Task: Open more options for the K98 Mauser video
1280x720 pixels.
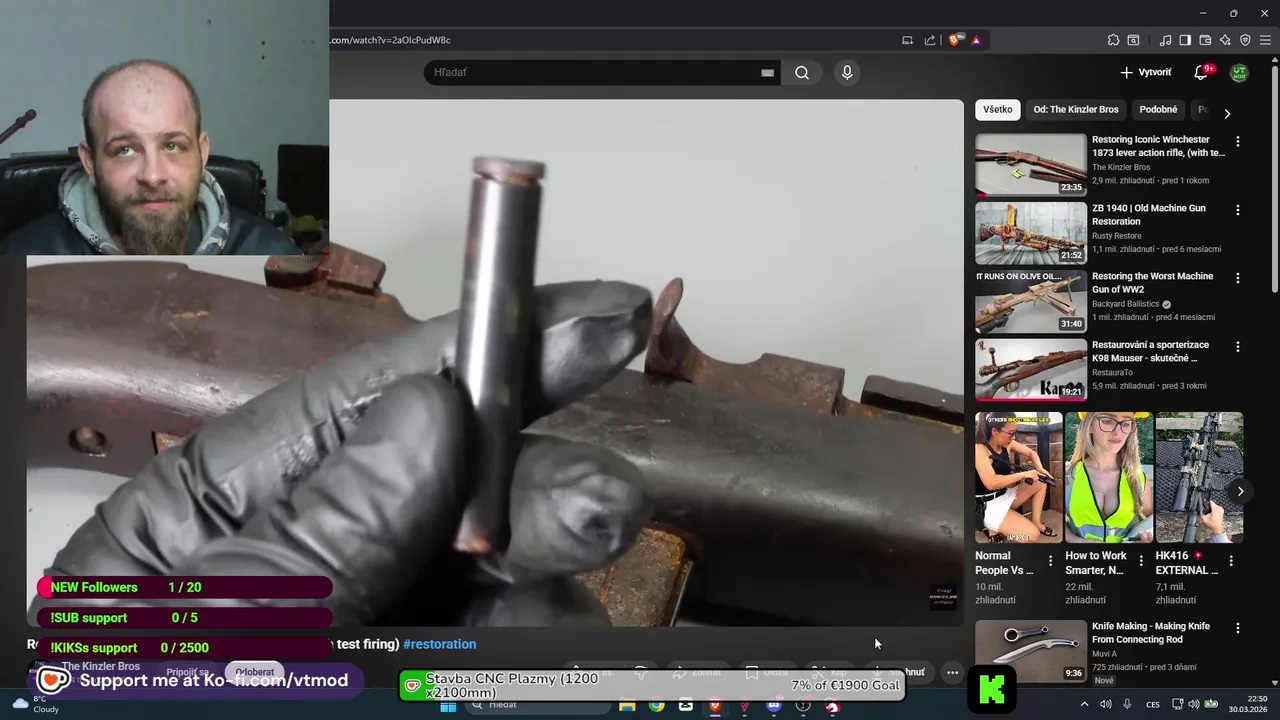Action: click(x=1238, y=346)
